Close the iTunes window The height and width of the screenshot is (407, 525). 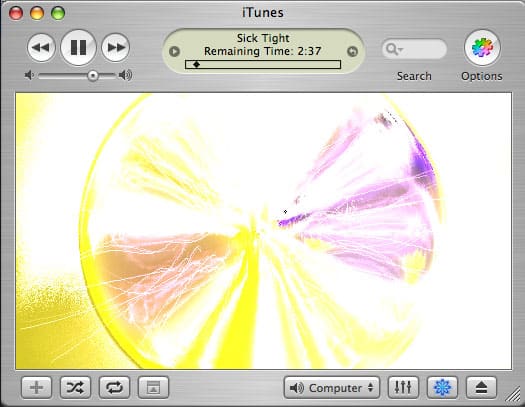pyautogui.click(x=16, y=13)
